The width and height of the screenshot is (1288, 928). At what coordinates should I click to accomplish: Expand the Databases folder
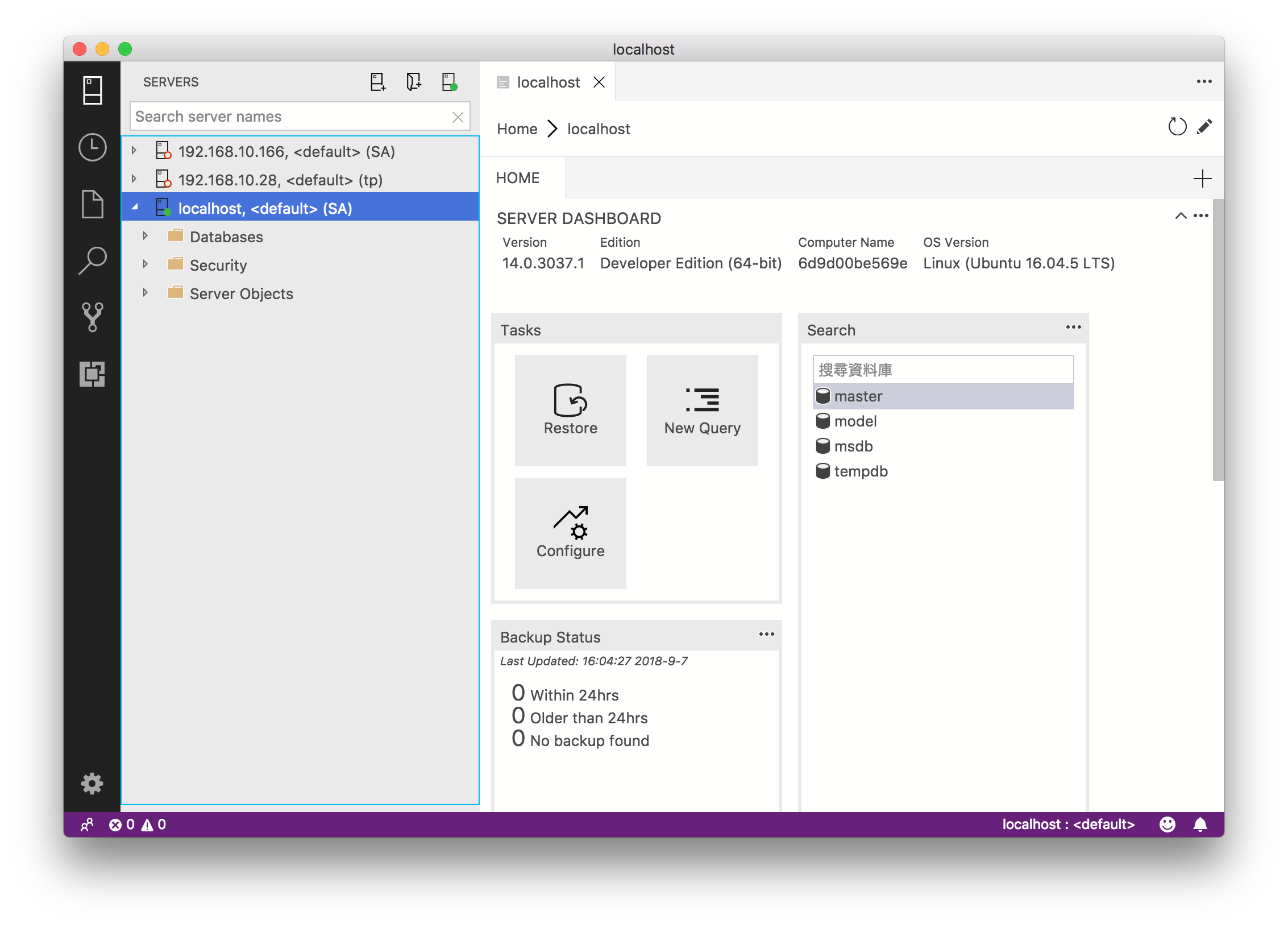(x=146, y=236)
